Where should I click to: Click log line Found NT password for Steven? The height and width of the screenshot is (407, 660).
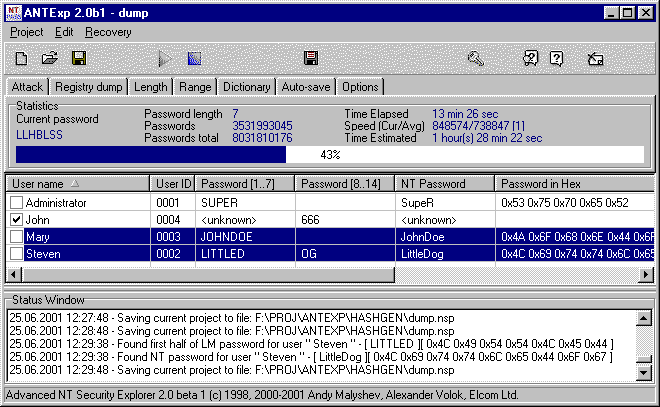[x=311, y=357]
